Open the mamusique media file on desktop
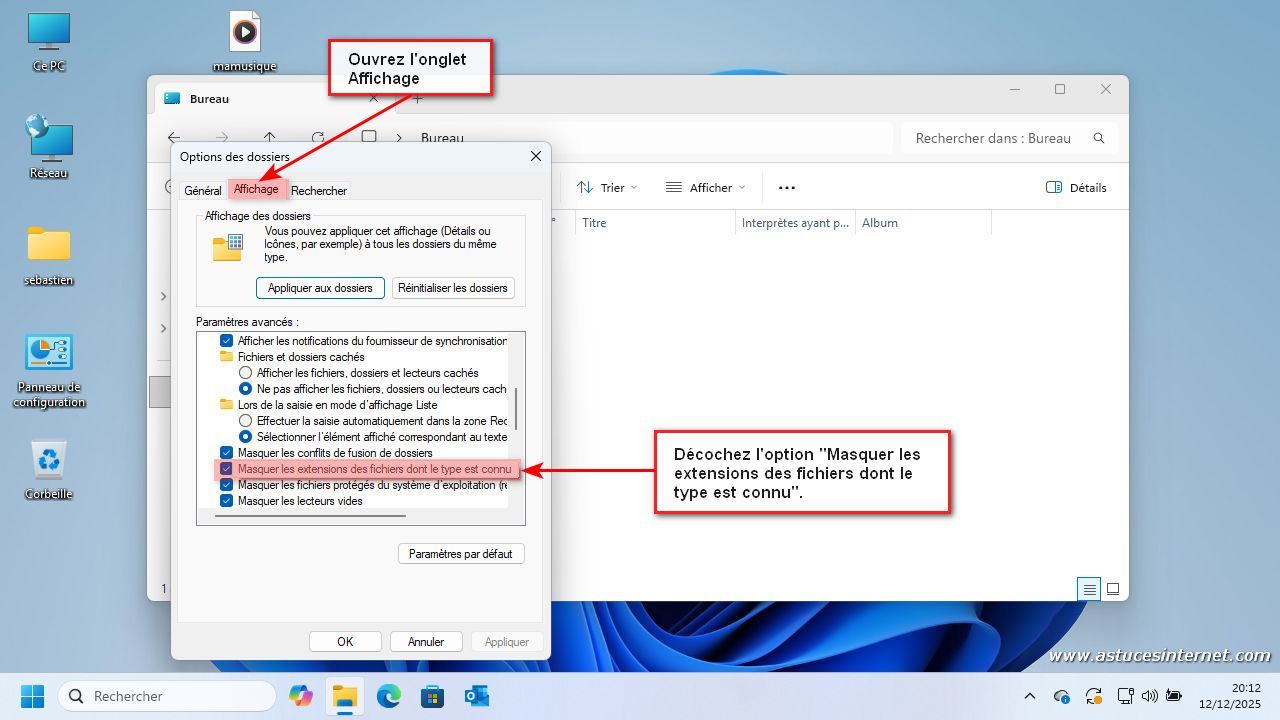 tap(245, 33)
